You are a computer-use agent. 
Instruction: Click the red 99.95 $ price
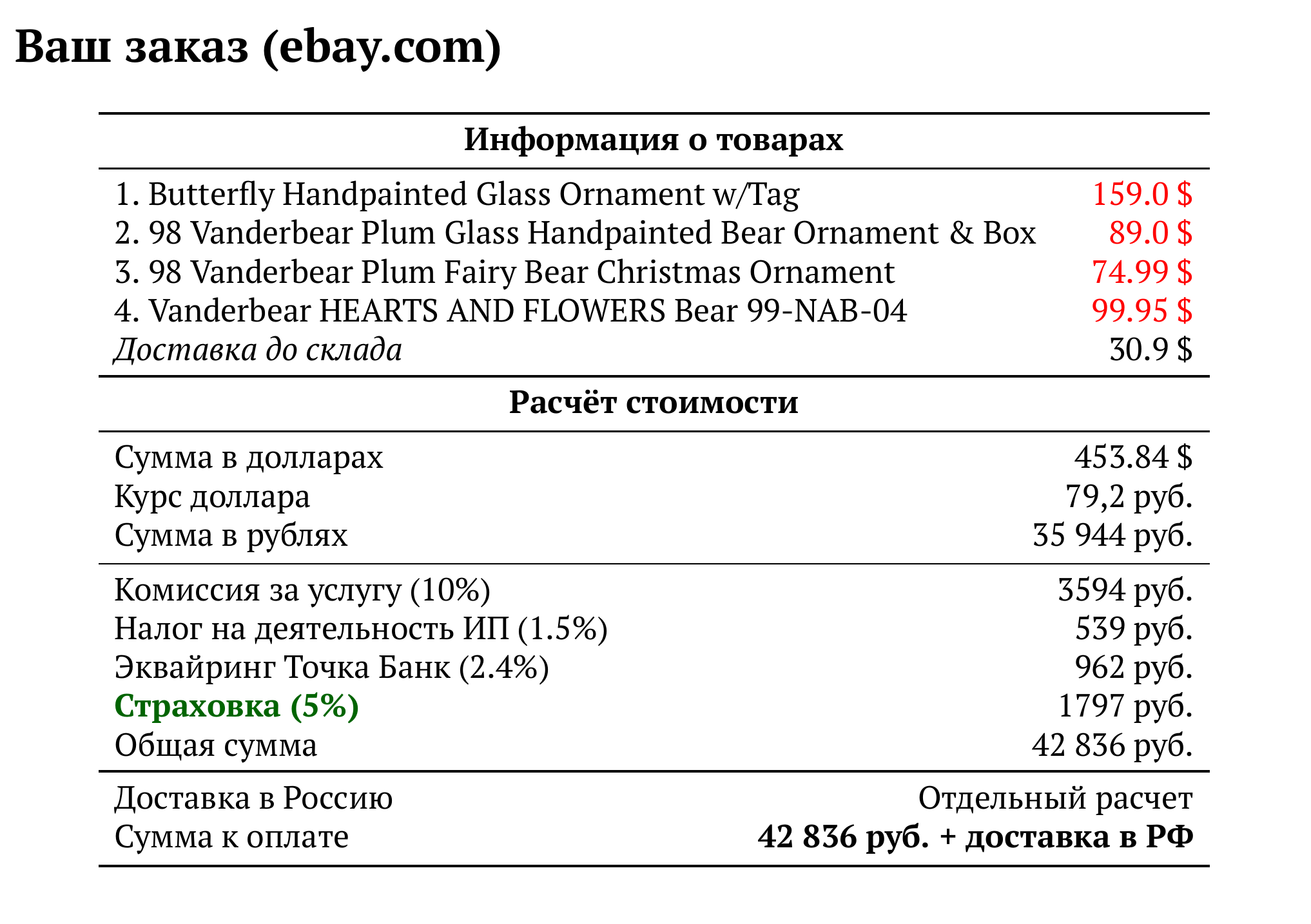(x=1142, y=311)
